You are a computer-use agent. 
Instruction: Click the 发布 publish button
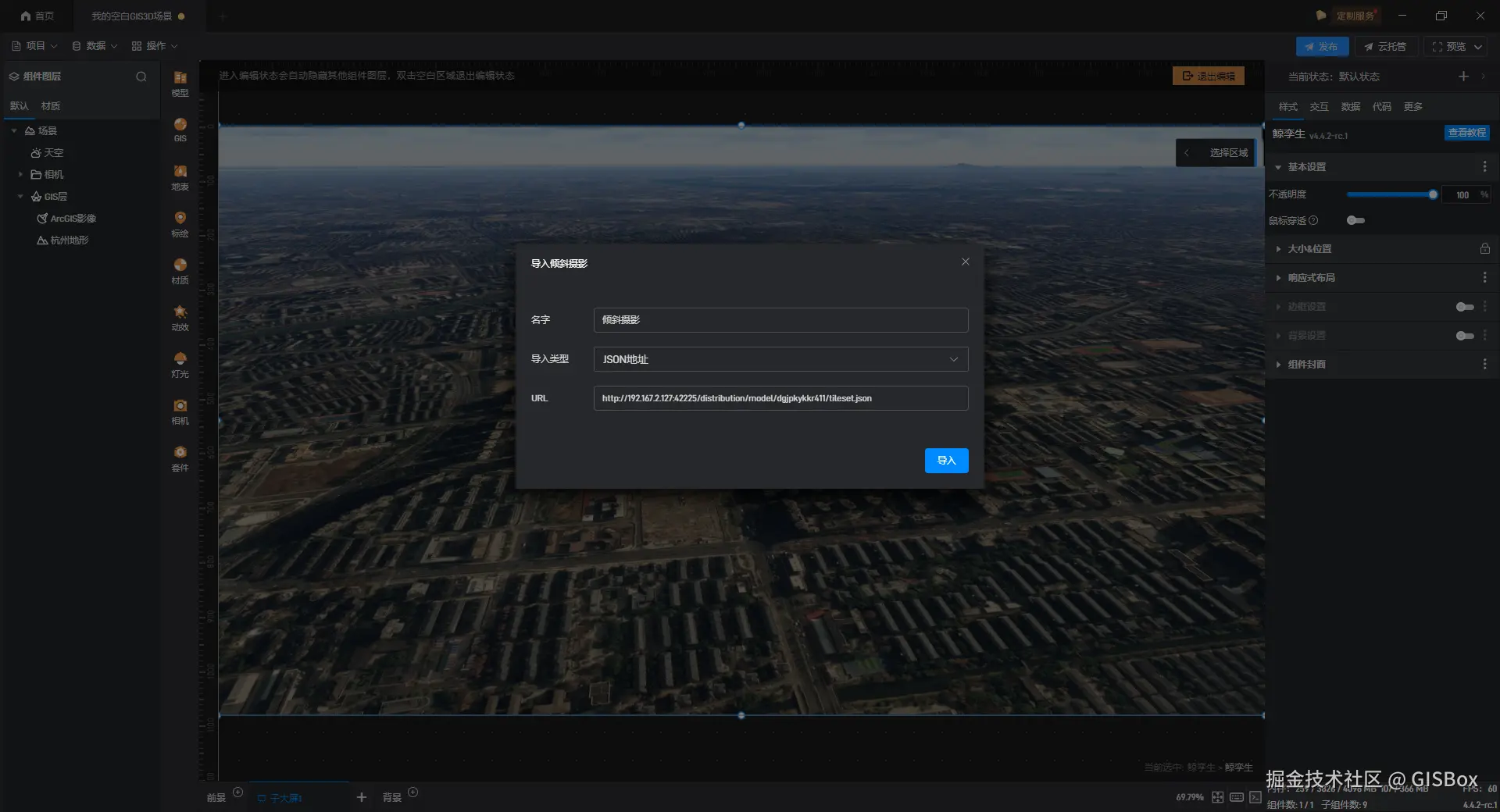coord(1322,47)
